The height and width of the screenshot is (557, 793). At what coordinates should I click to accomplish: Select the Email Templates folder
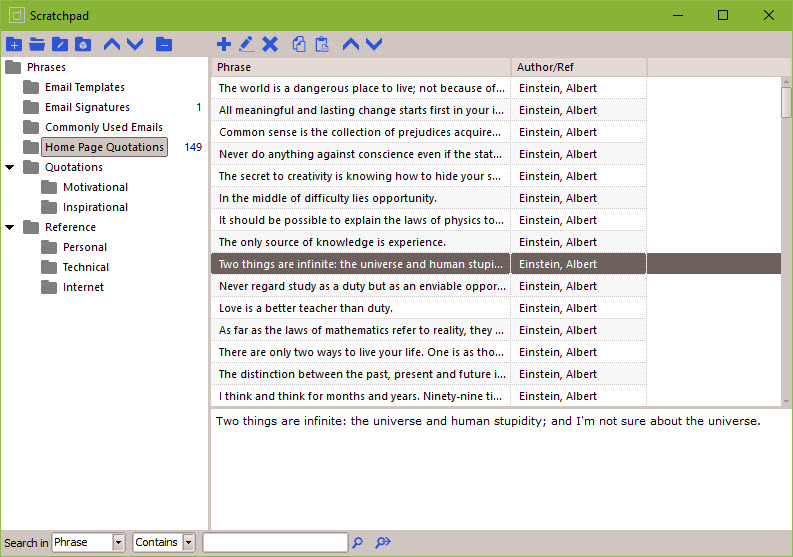85,87
